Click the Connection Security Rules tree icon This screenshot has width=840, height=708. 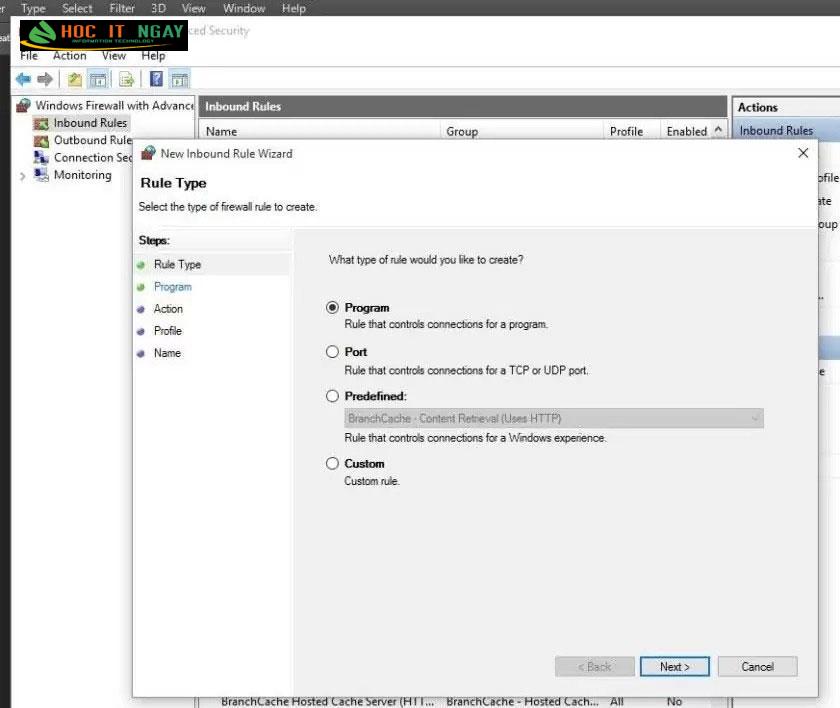pyautogui.click(x=41, y=157)
